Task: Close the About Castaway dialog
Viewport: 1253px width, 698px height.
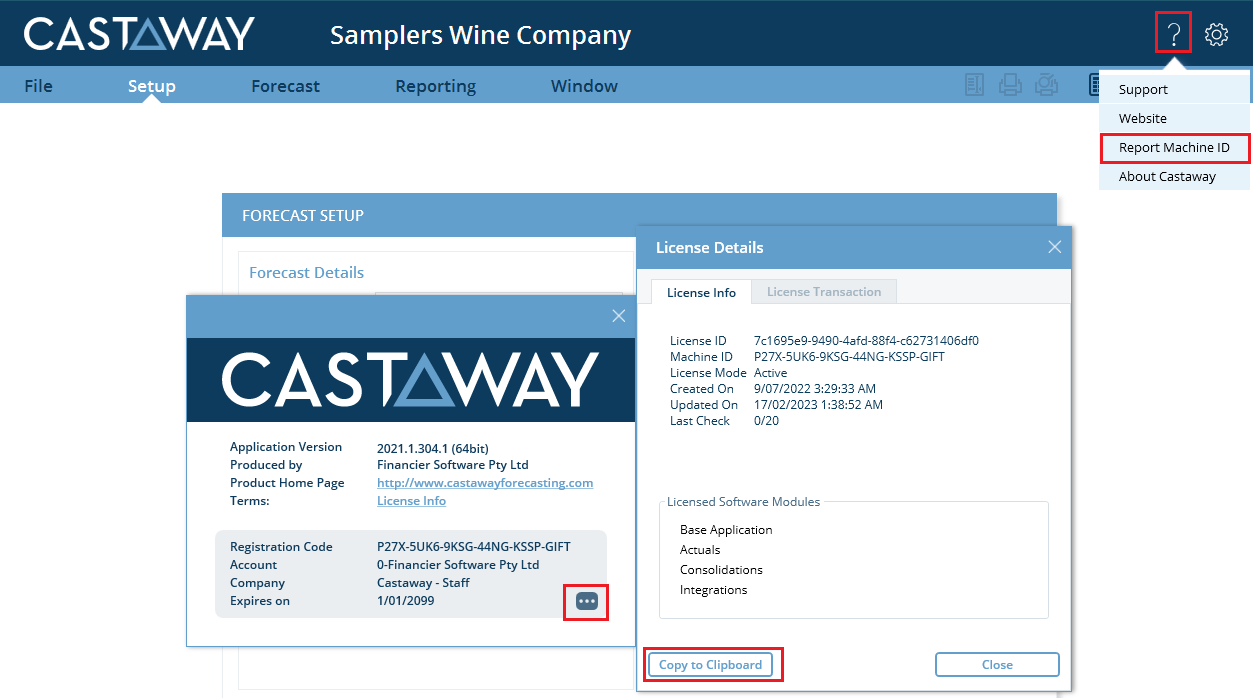Action: (618, 316)
